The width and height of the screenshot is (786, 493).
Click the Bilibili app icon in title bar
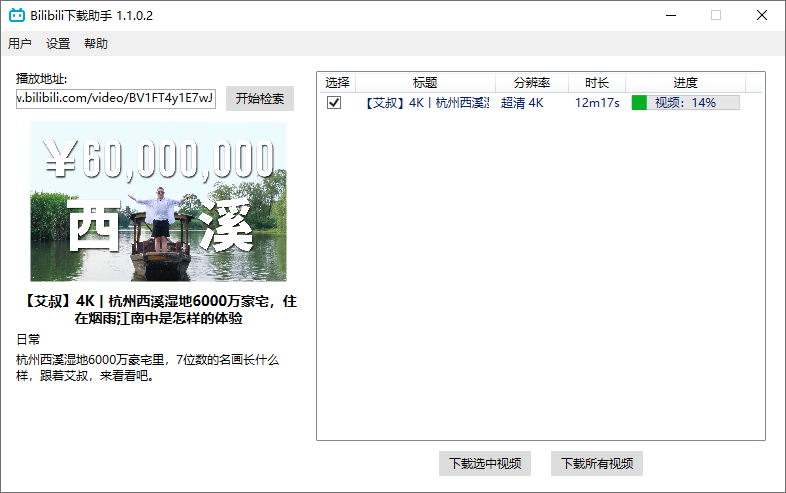[x=16, y=15]
